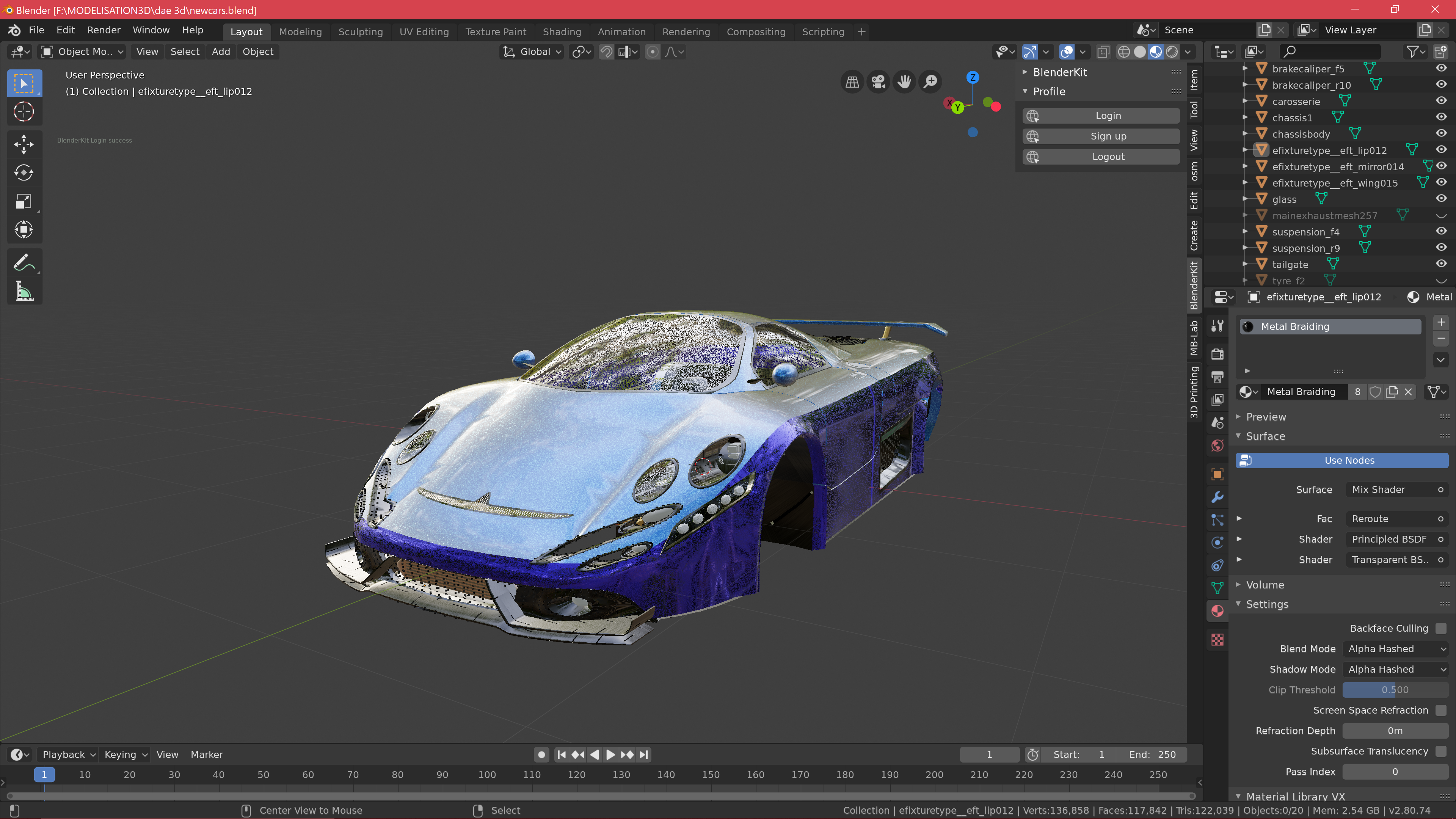Hide the tailgate object in outliner
1456x819 pixels.
1441,264
